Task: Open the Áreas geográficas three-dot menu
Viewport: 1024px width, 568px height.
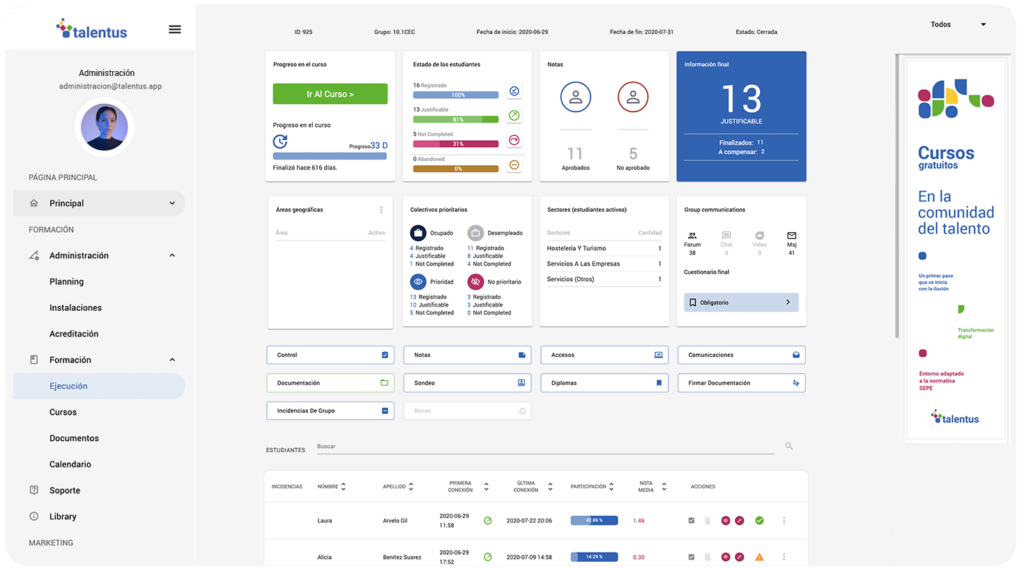Action: (381, 210)
